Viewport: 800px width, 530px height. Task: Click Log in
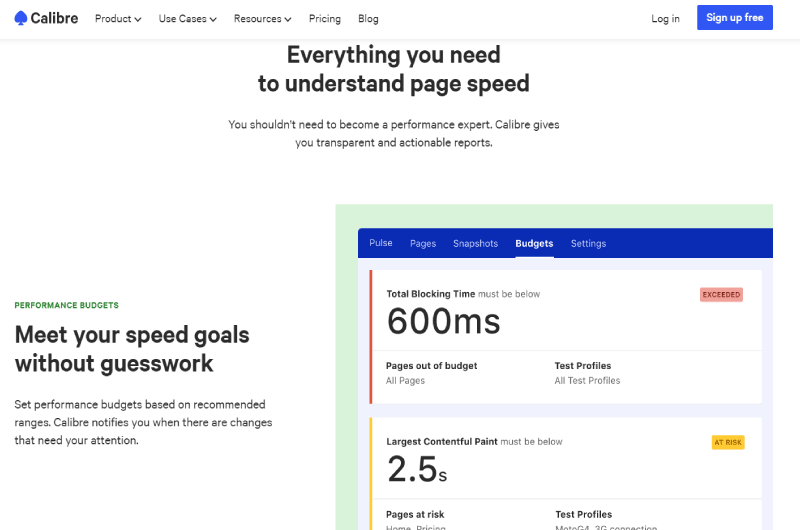[665, 19]
